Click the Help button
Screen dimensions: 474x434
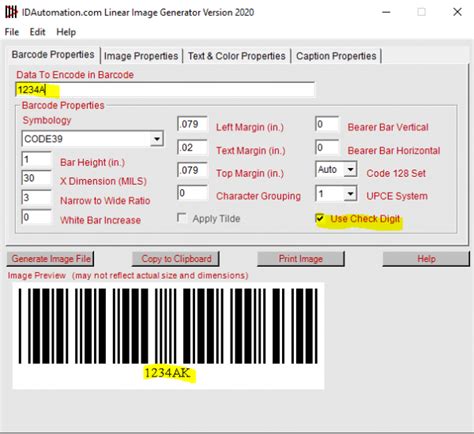(x=426, y=259)
